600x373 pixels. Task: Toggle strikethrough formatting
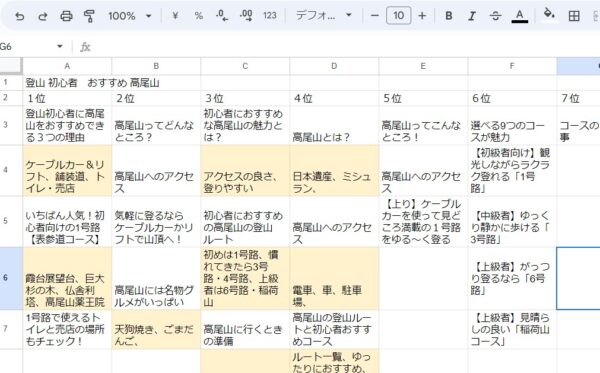tap(496, 16)
